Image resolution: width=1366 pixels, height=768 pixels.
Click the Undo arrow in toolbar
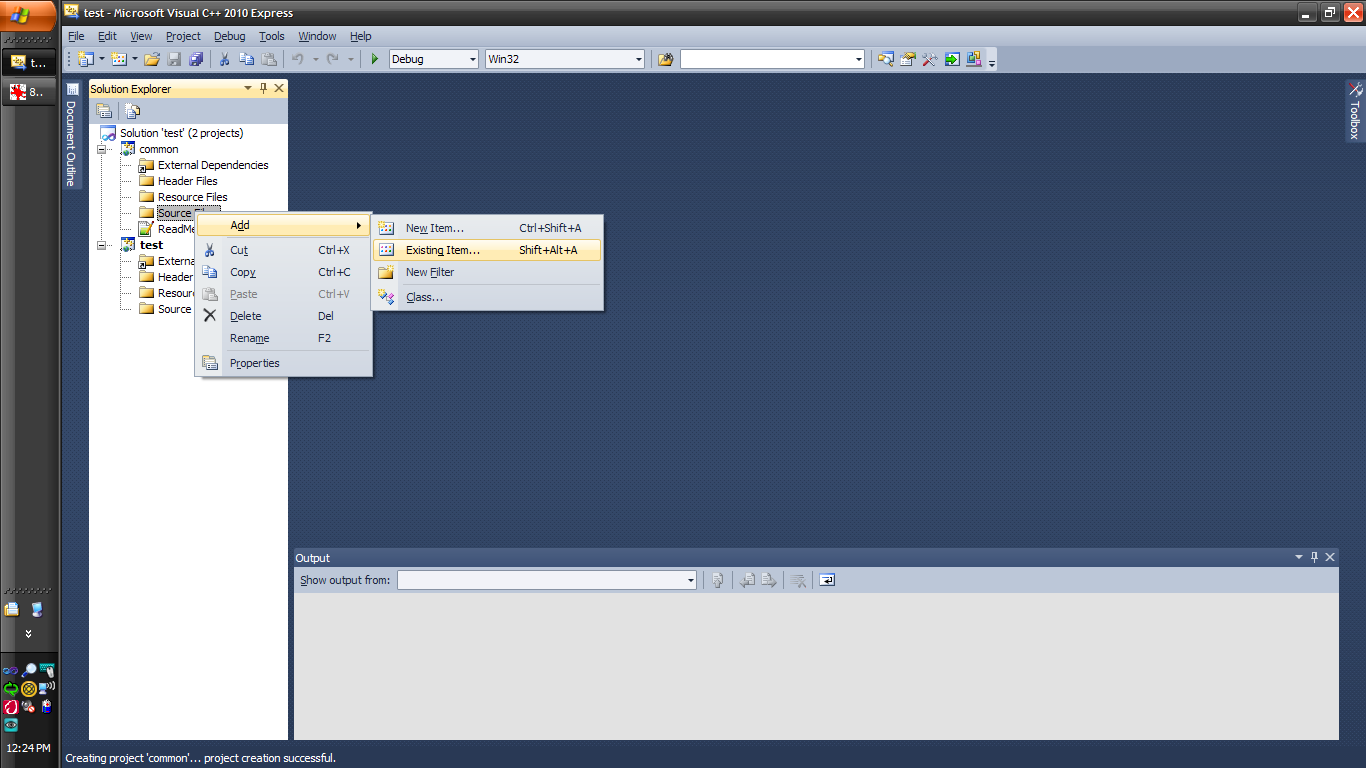point(297,59)
